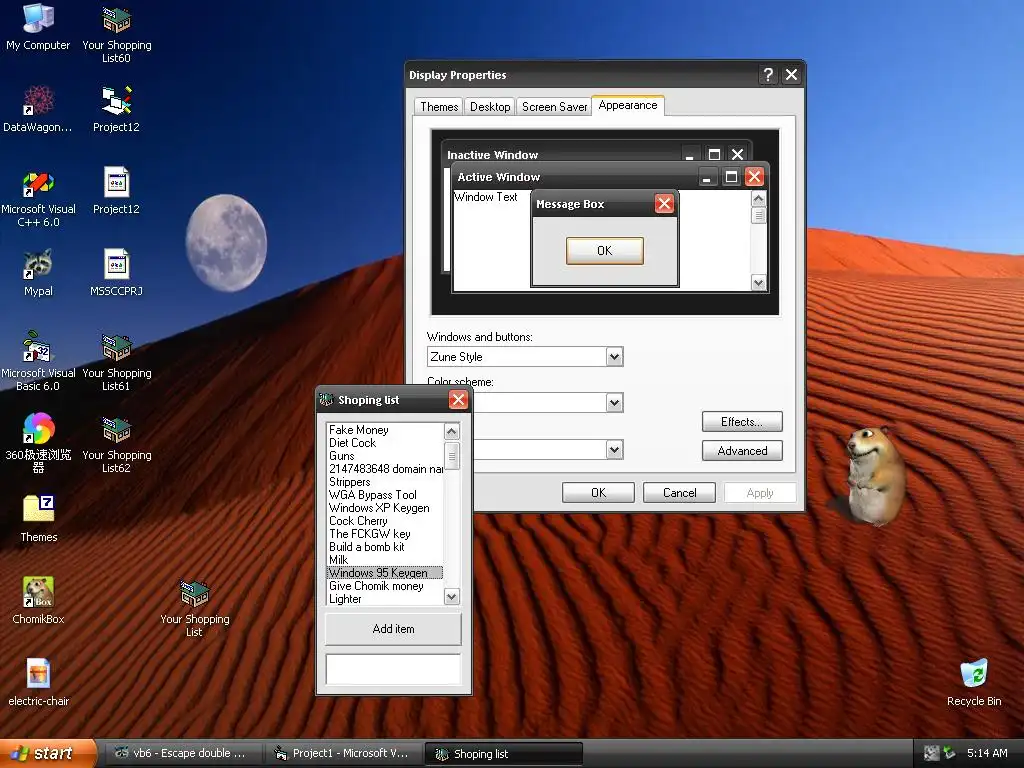
Task: Select WGA Bypass Tool list item
Action: coord(385,495)
